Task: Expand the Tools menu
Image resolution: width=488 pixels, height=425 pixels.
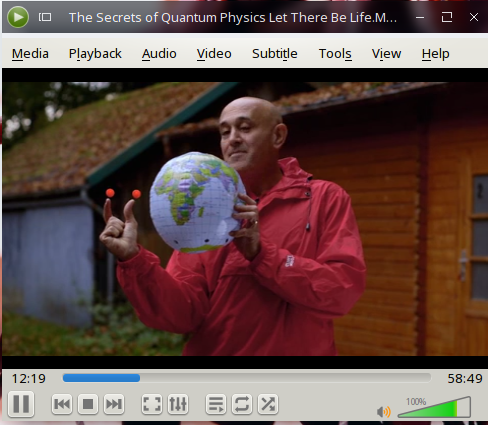Action: click(335, 54)
